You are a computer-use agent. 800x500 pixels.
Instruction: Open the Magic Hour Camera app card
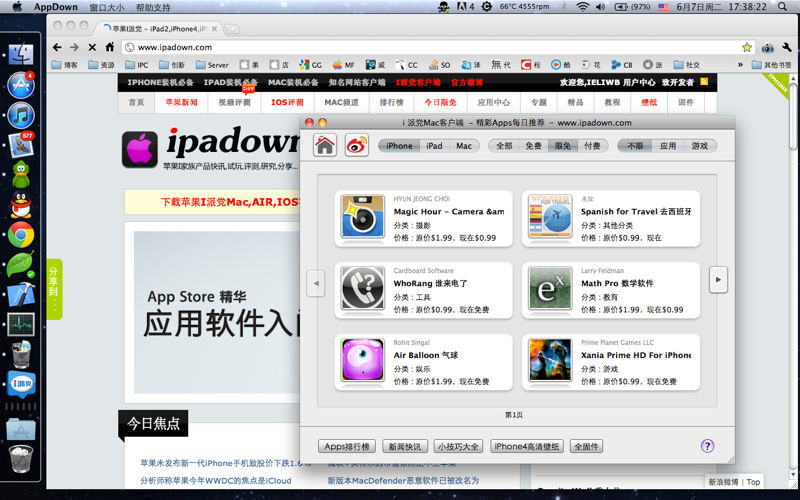pos(423,218)
